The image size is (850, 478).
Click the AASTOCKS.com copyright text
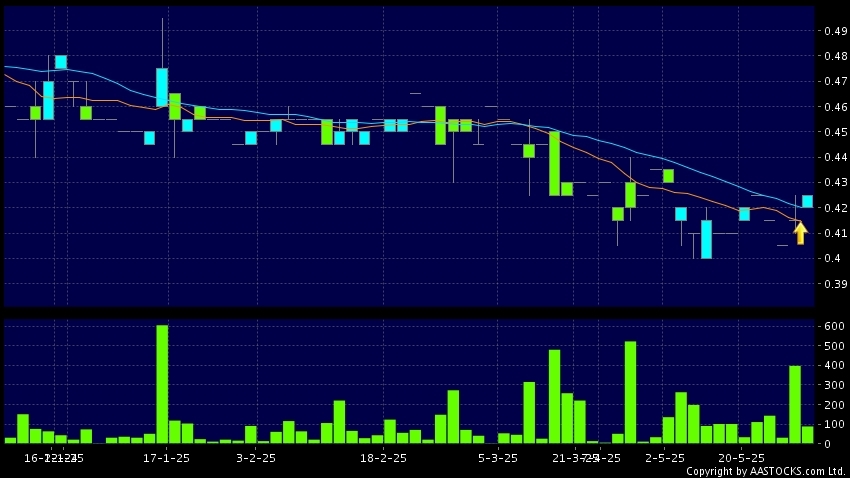(x=765, y=471)
